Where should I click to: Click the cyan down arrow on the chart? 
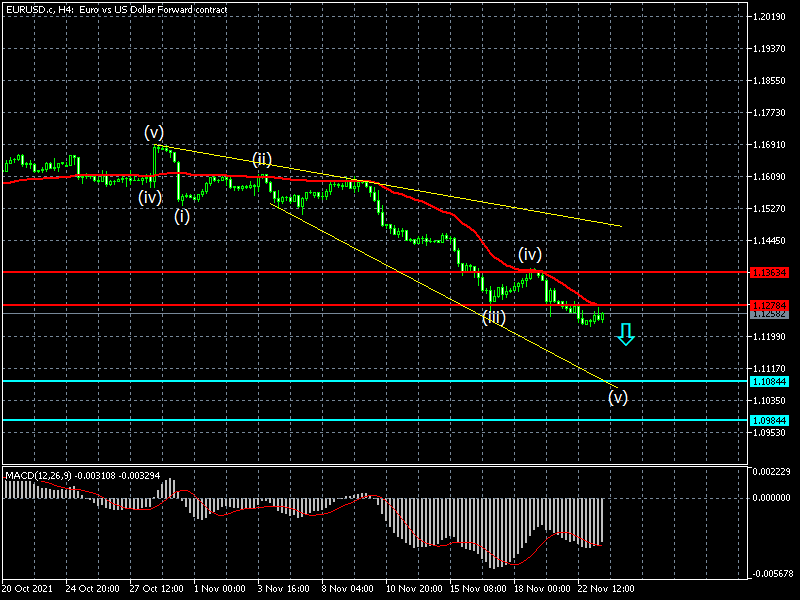626,334
